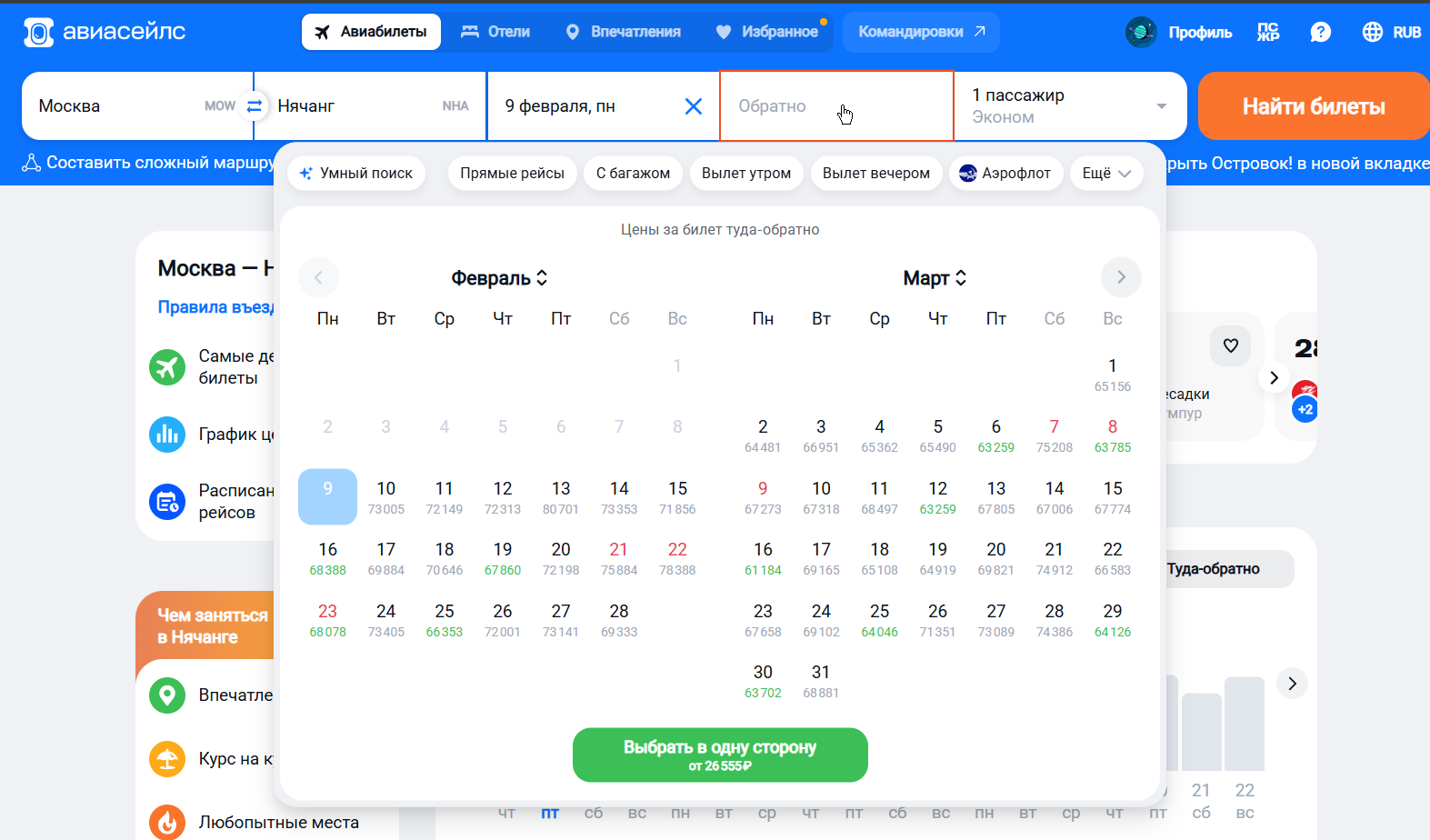This screenshot has height=840, width=1430.
Task: Expand the Ещё filters dropdown
Action: coord(1106,173)
